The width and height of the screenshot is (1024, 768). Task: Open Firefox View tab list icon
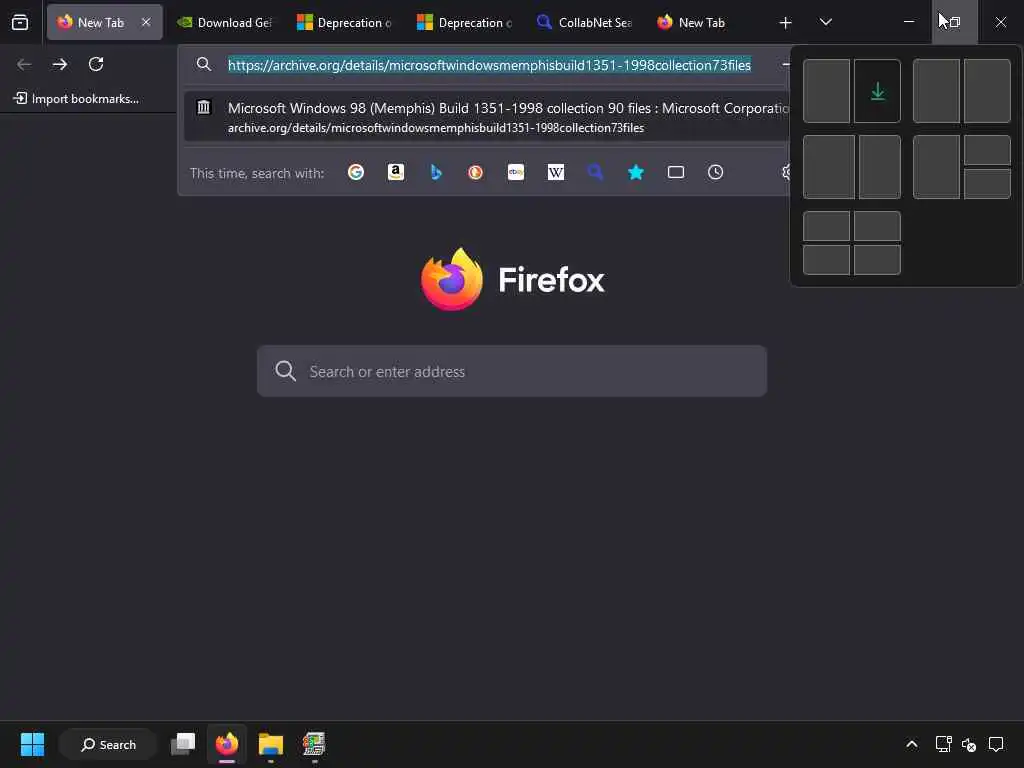point(20,22)
